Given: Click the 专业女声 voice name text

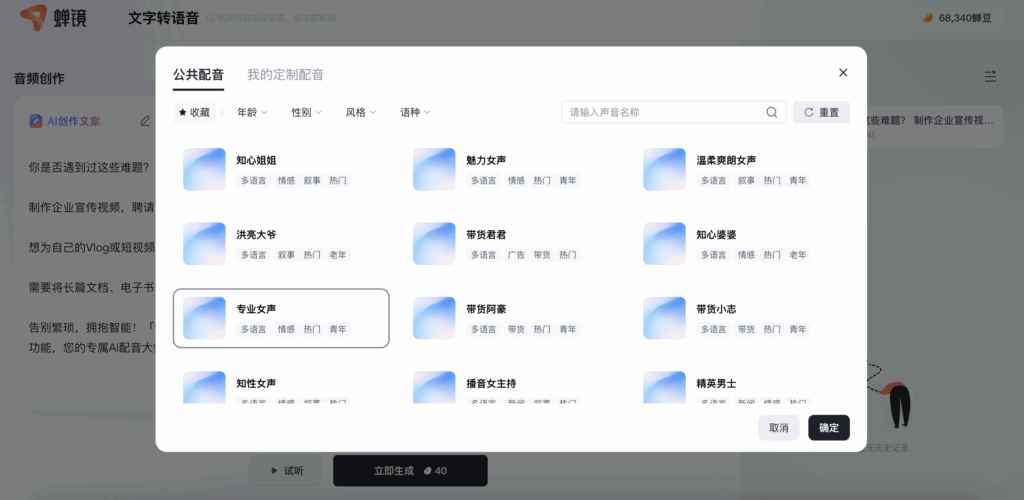Looking at the screenshot, I should (x=256, y=309).
